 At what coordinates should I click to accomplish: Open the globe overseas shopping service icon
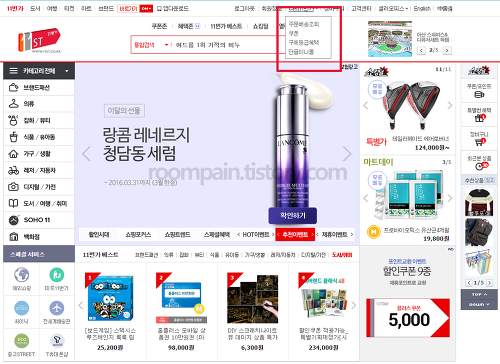[x=21, y=275]
